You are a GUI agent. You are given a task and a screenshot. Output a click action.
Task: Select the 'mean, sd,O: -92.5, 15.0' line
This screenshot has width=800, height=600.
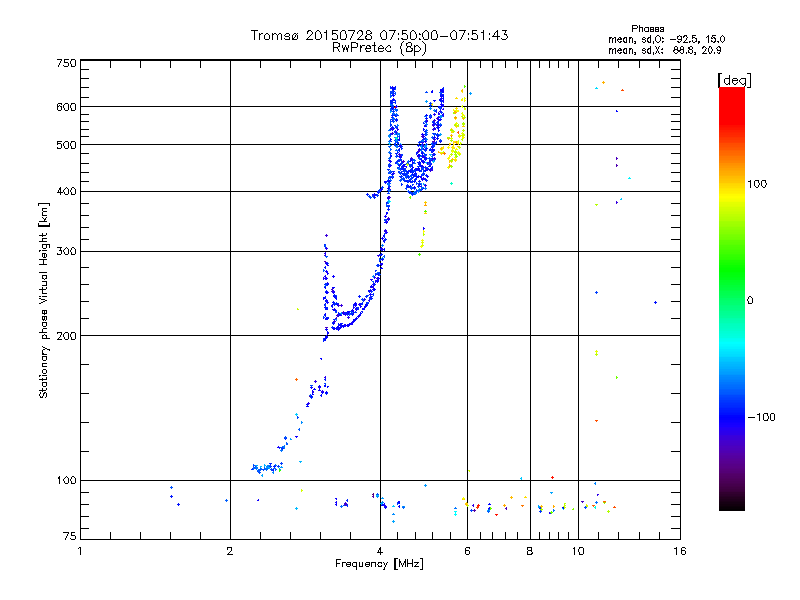pos(666,39)
